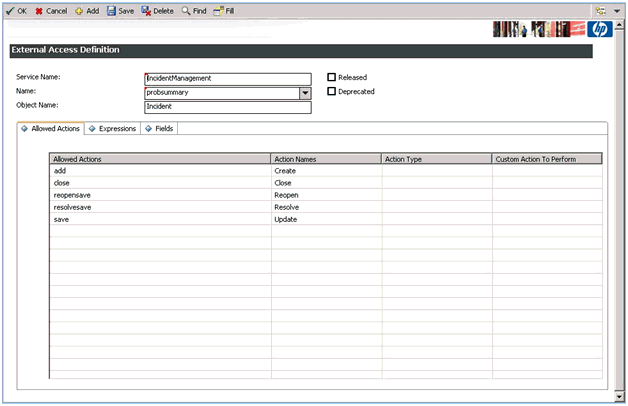Click the red Cancel X icon
This screenshot has width=628, height=406.
(x=39, y=11)
